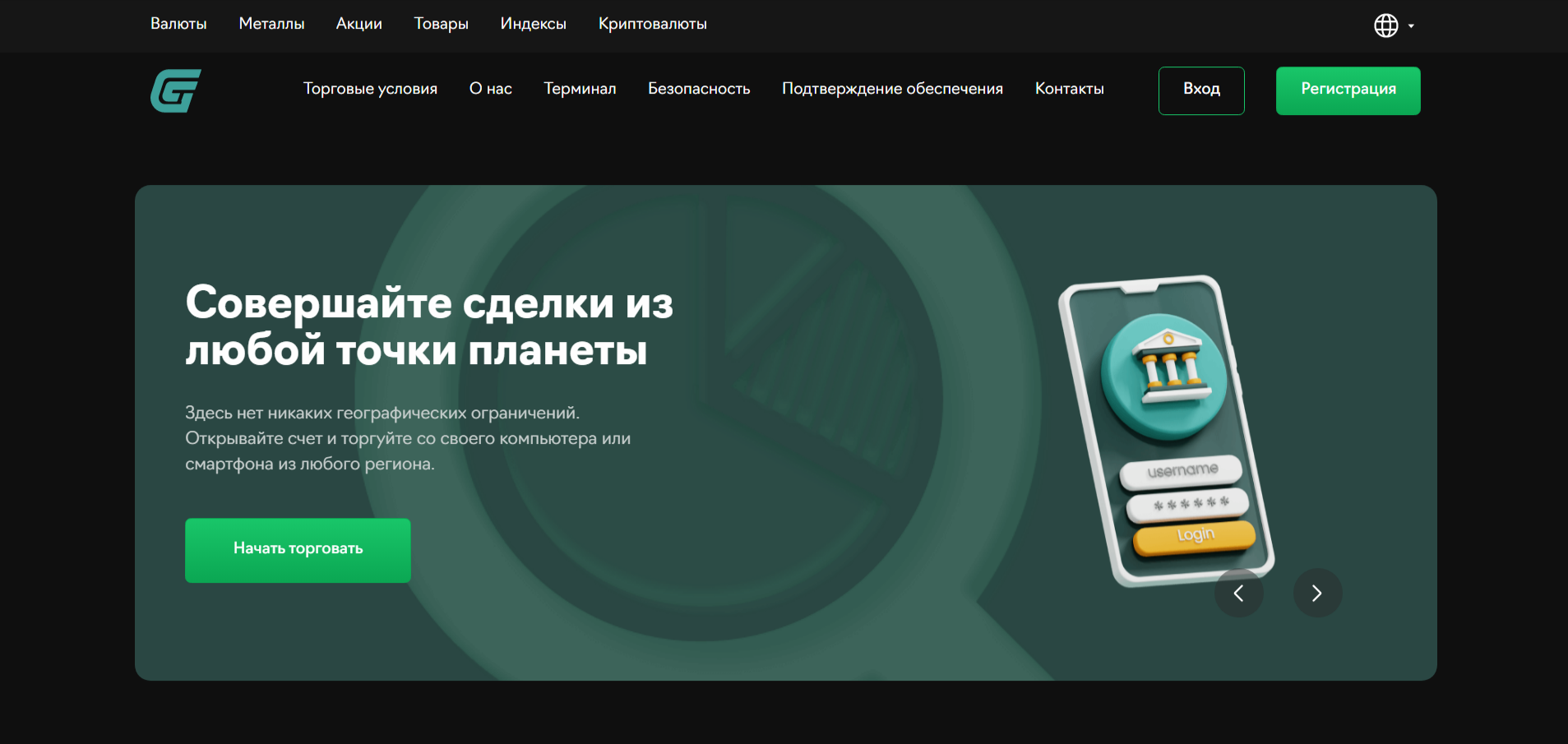Click the yellow Login button on phone illustration

pyautogui.click(x=1194, y=536)
